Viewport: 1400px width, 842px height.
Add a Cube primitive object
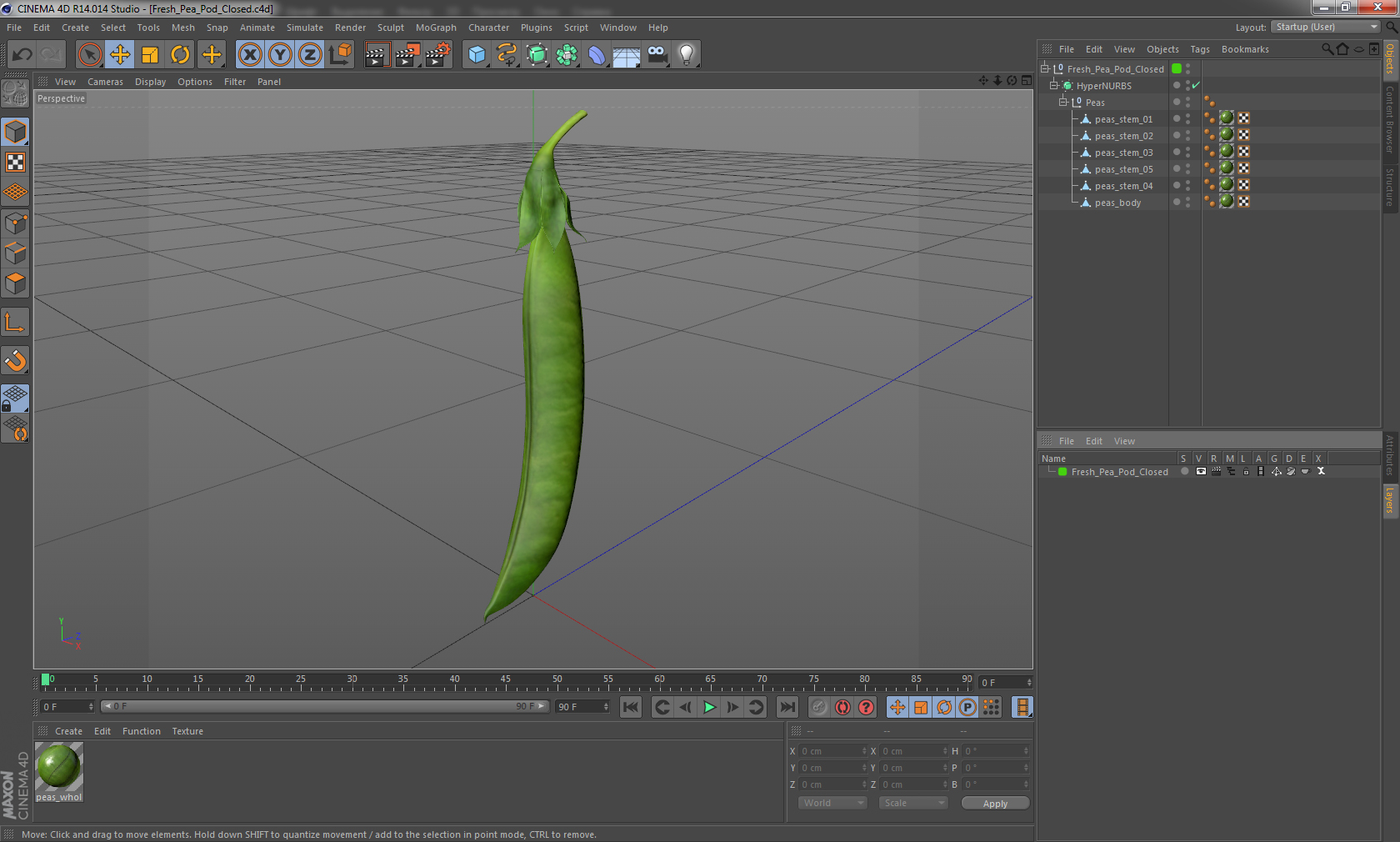476,55
